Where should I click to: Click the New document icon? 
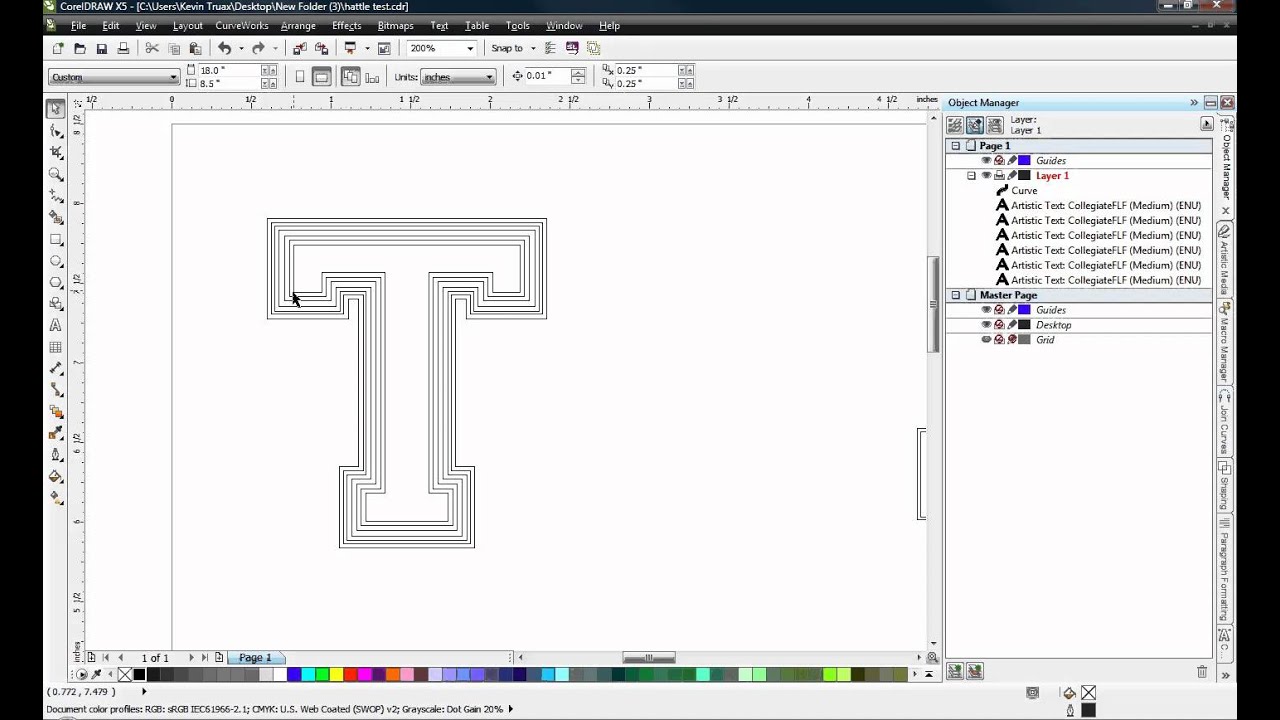coord(58,48)
